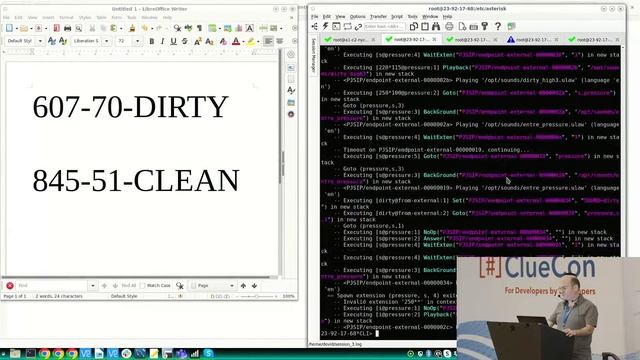The image size is (640, 360).
Task: Open terminal icon in taskbar
Action: [x=30, y=353]
